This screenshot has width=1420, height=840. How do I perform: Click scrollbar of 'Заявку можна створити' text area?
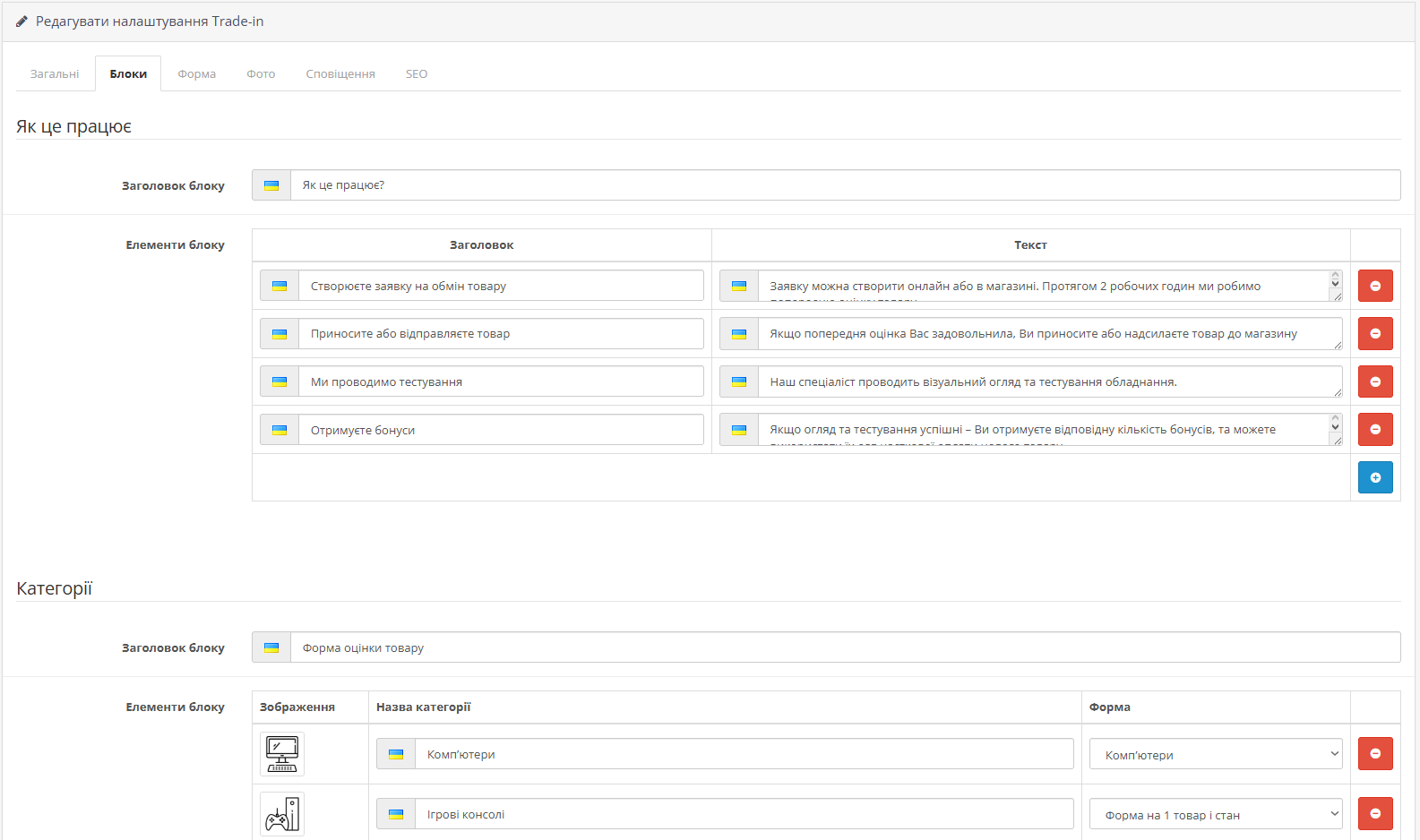1335,279
